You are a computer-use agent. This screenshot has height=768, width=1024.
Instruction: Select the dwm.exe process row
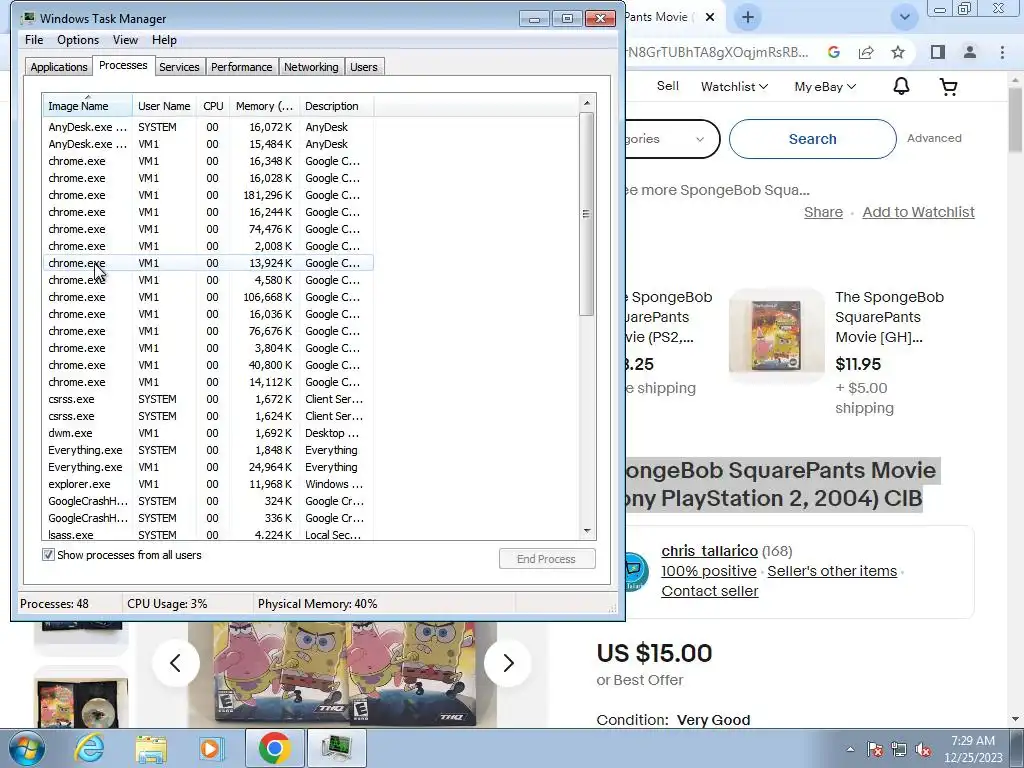208,433
